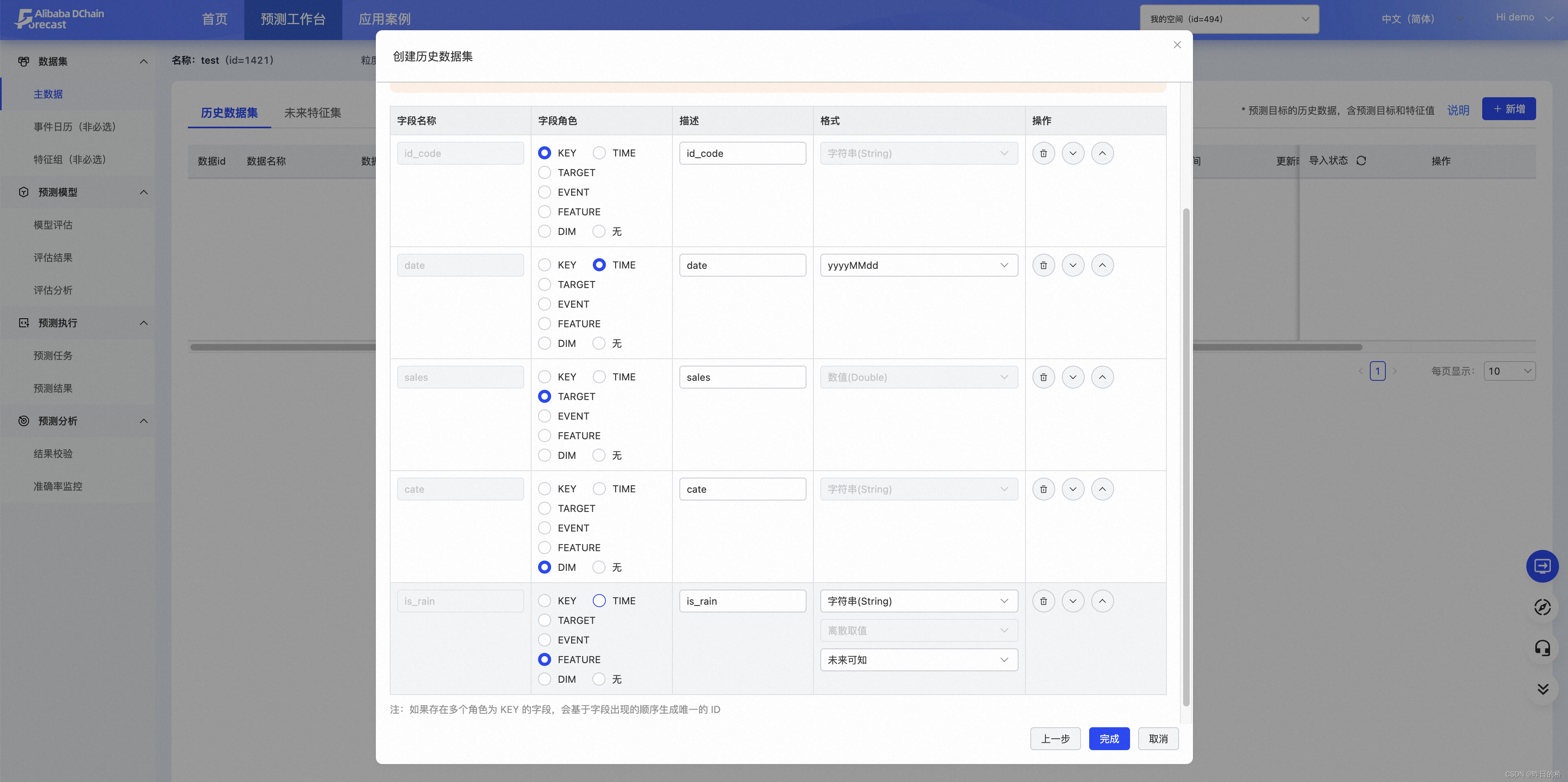Click the refresh icon beside 导入状态

[x=1361, y=161]
